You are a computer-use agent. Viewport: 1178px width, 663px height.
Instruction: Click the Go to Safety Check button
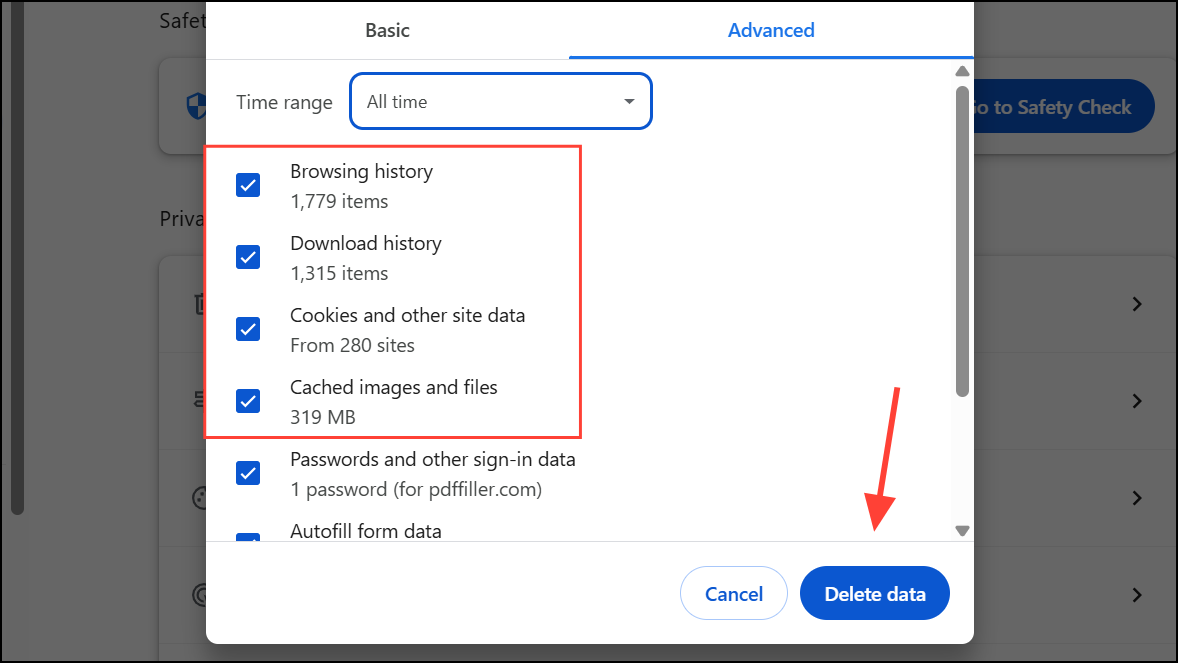coord(1063,107)
